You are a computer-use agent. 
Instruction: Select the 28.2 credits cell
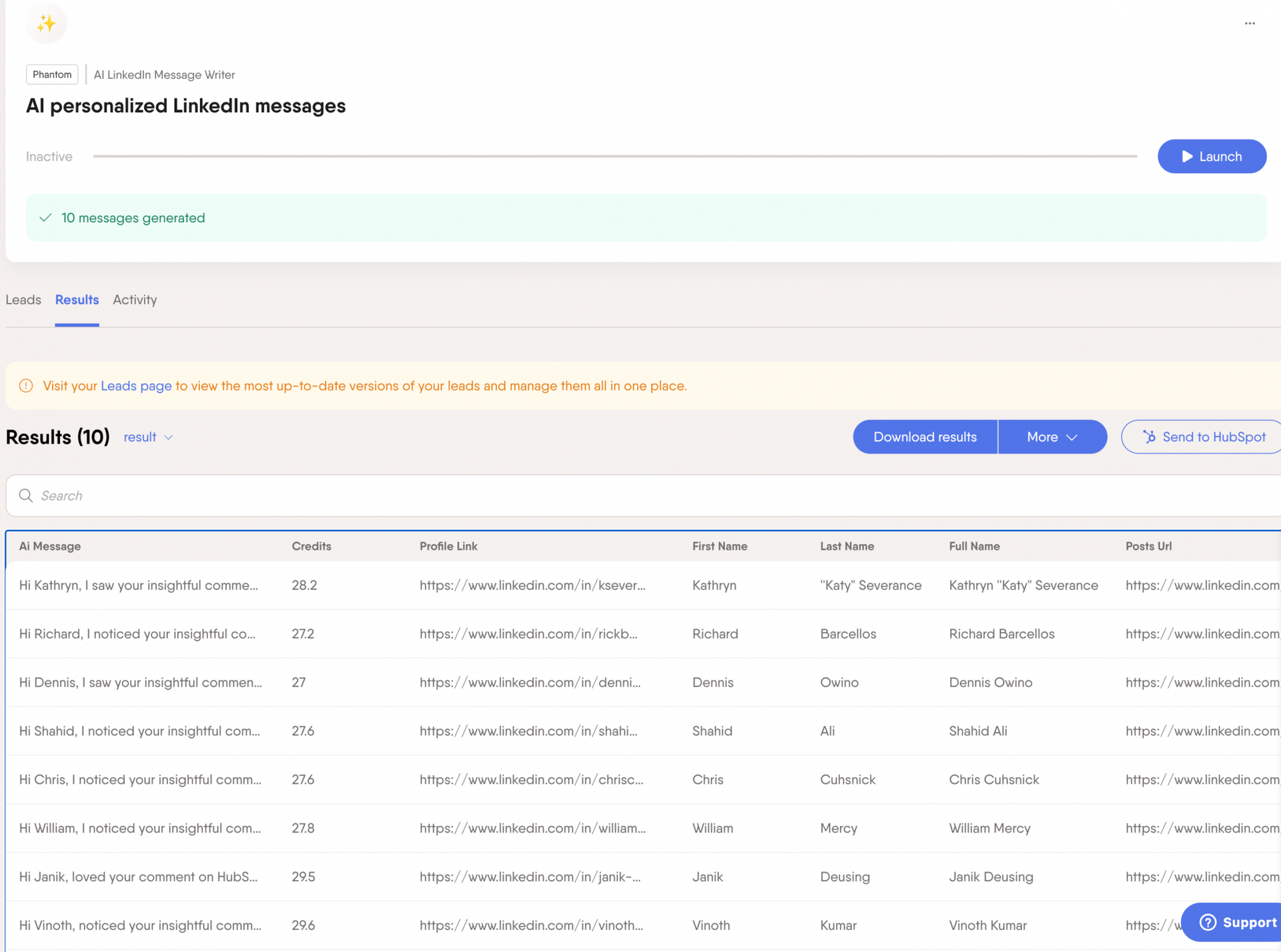point(304,585)
